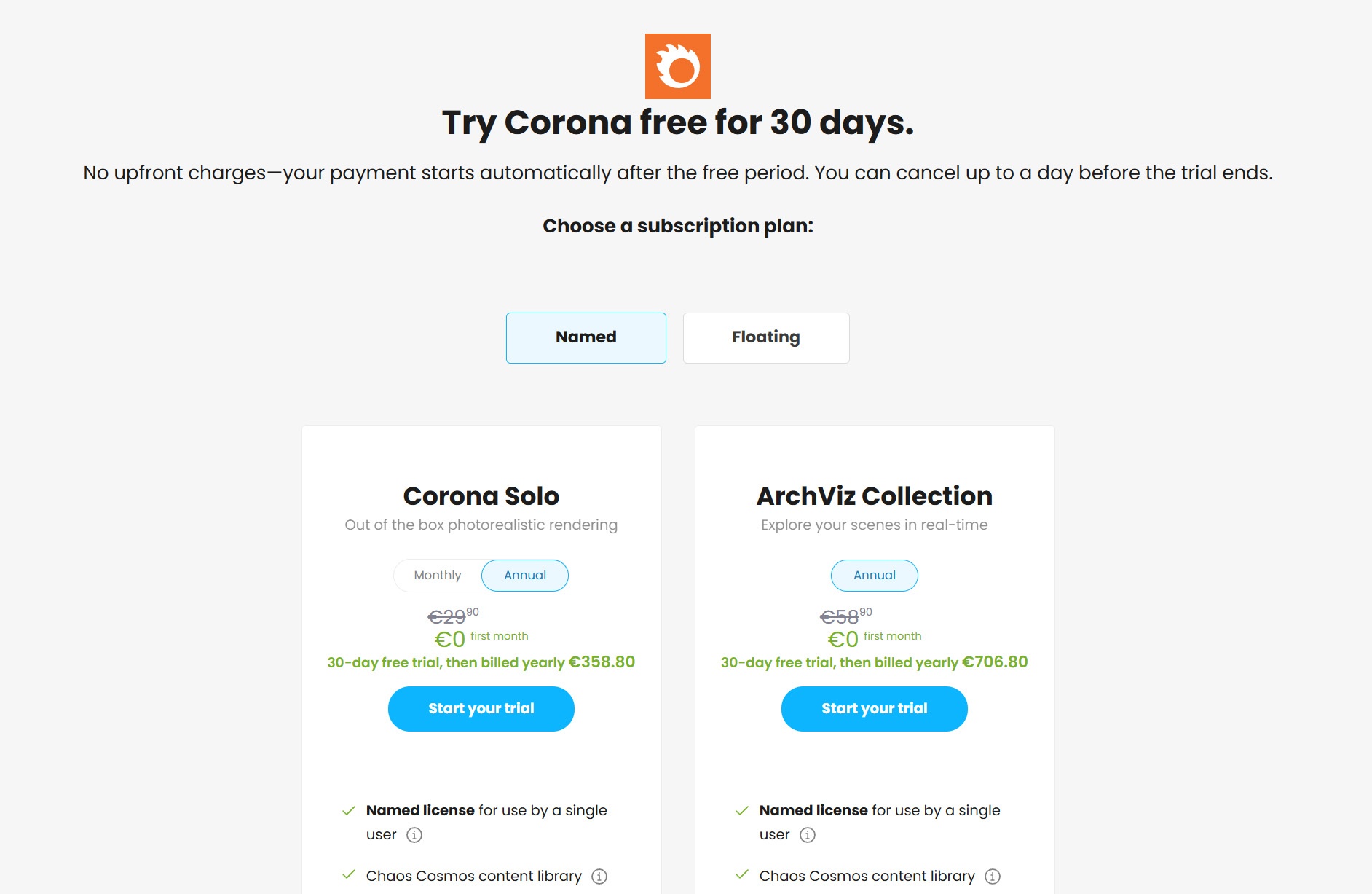The image size is (1372, 894).
Task: Click the Corona Solo plan title
Action: [x=481, y=496]
